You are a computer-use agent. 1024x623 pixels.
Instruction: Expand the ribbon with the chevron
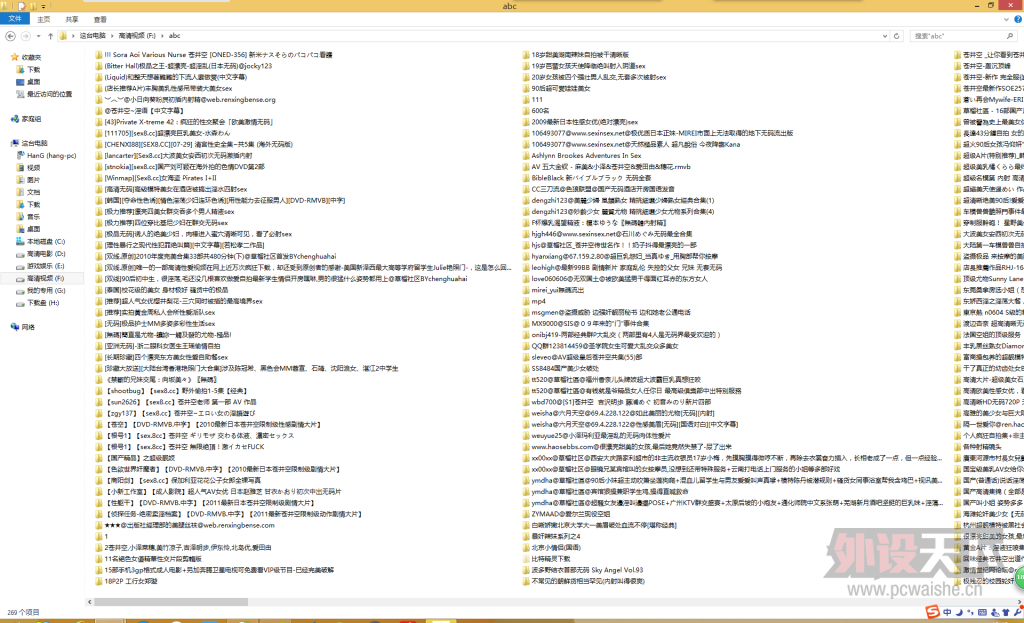coord(1006,20)
